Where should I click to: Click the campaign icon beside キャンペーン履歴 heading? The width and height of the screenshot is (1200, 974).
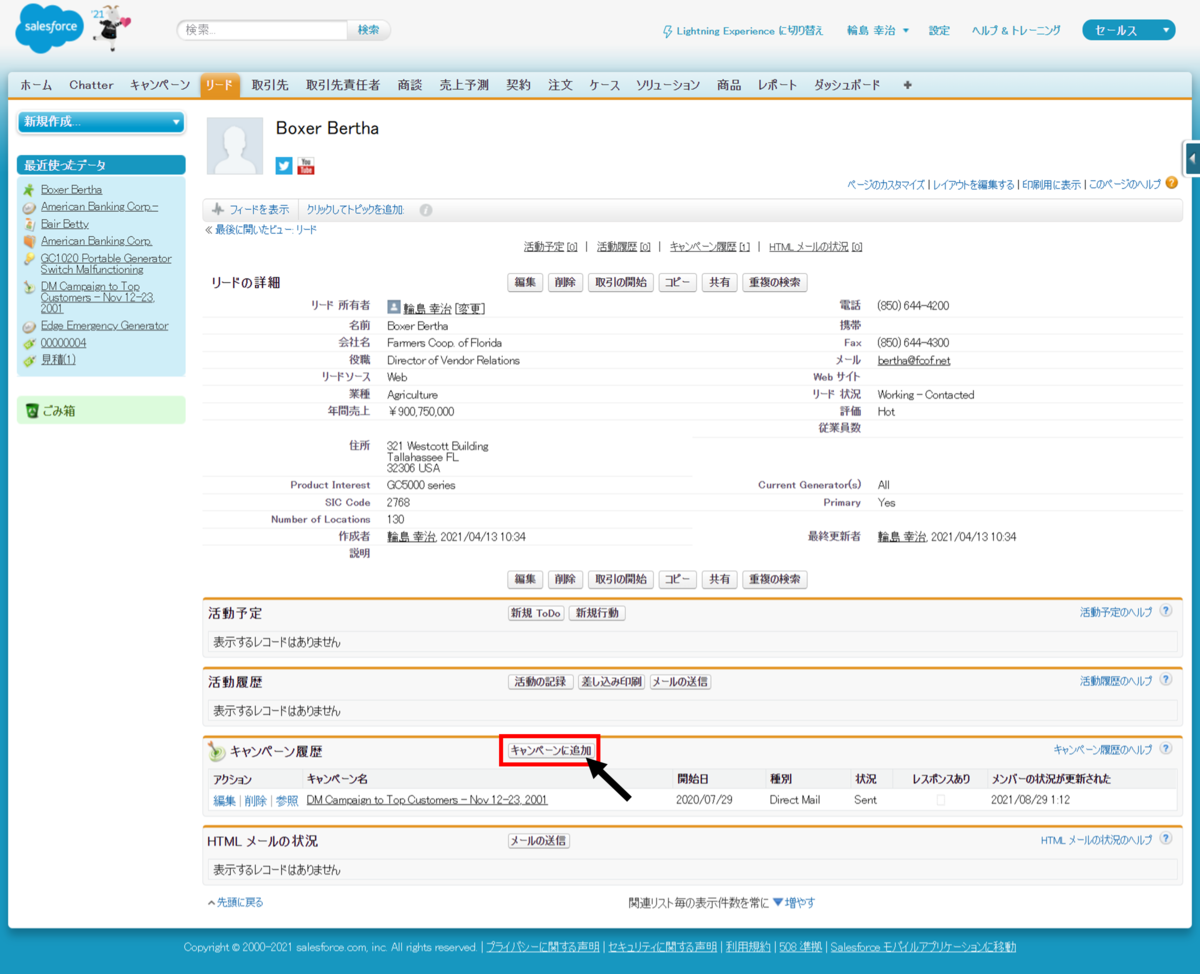pyautogui.click(x=217, y=751)
